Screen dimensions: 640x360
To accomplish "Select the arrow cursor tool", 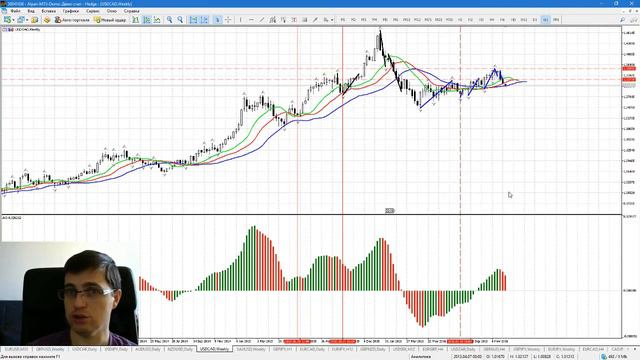I will 218,20.
